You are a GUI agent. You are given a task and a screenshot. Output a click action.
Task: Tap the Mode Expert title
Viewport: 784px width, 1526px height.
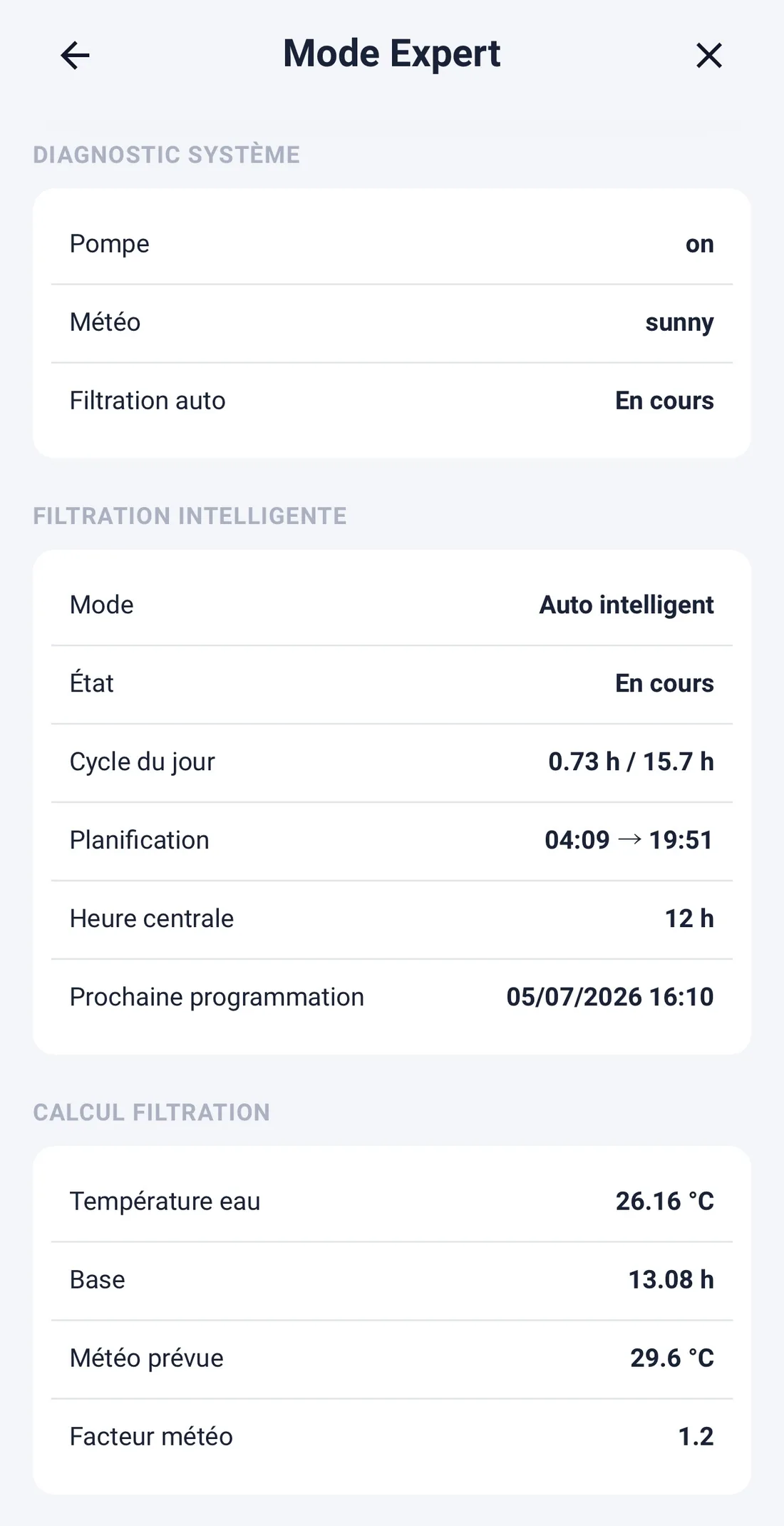(x=392, y=54)
